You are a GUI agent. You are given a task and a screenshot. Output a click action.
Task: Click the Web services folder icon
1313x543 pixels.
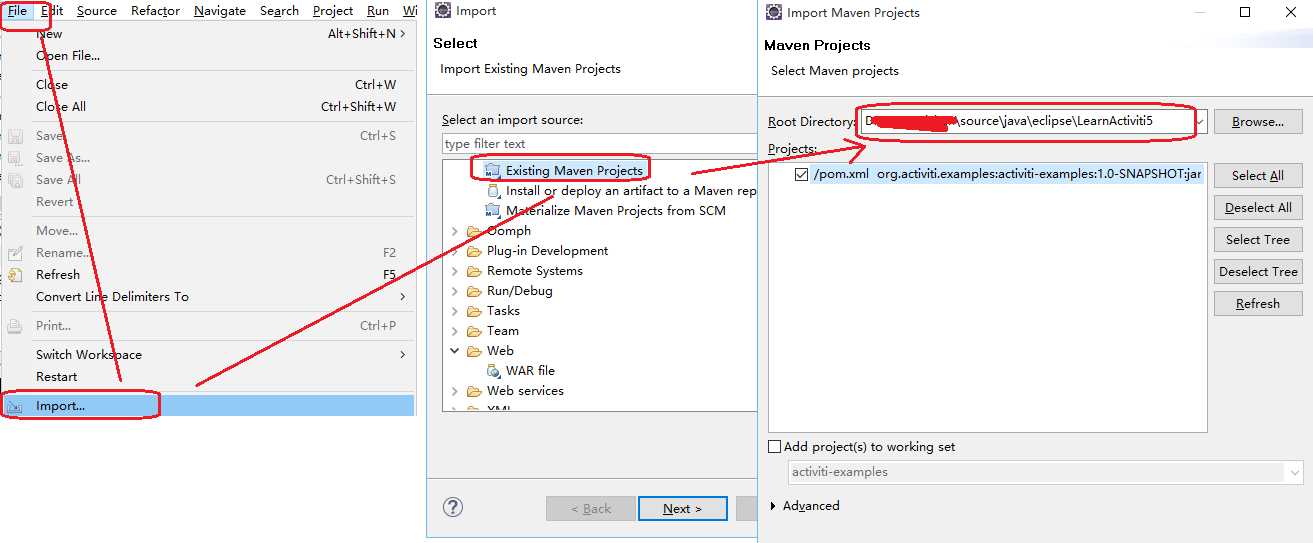click(x=474, y=391)
